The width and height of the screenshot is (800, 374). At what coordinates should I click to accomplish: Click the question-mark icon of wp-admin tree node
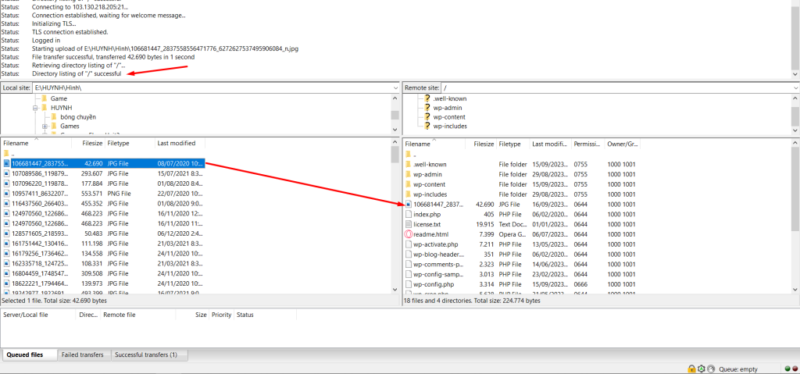428,108
